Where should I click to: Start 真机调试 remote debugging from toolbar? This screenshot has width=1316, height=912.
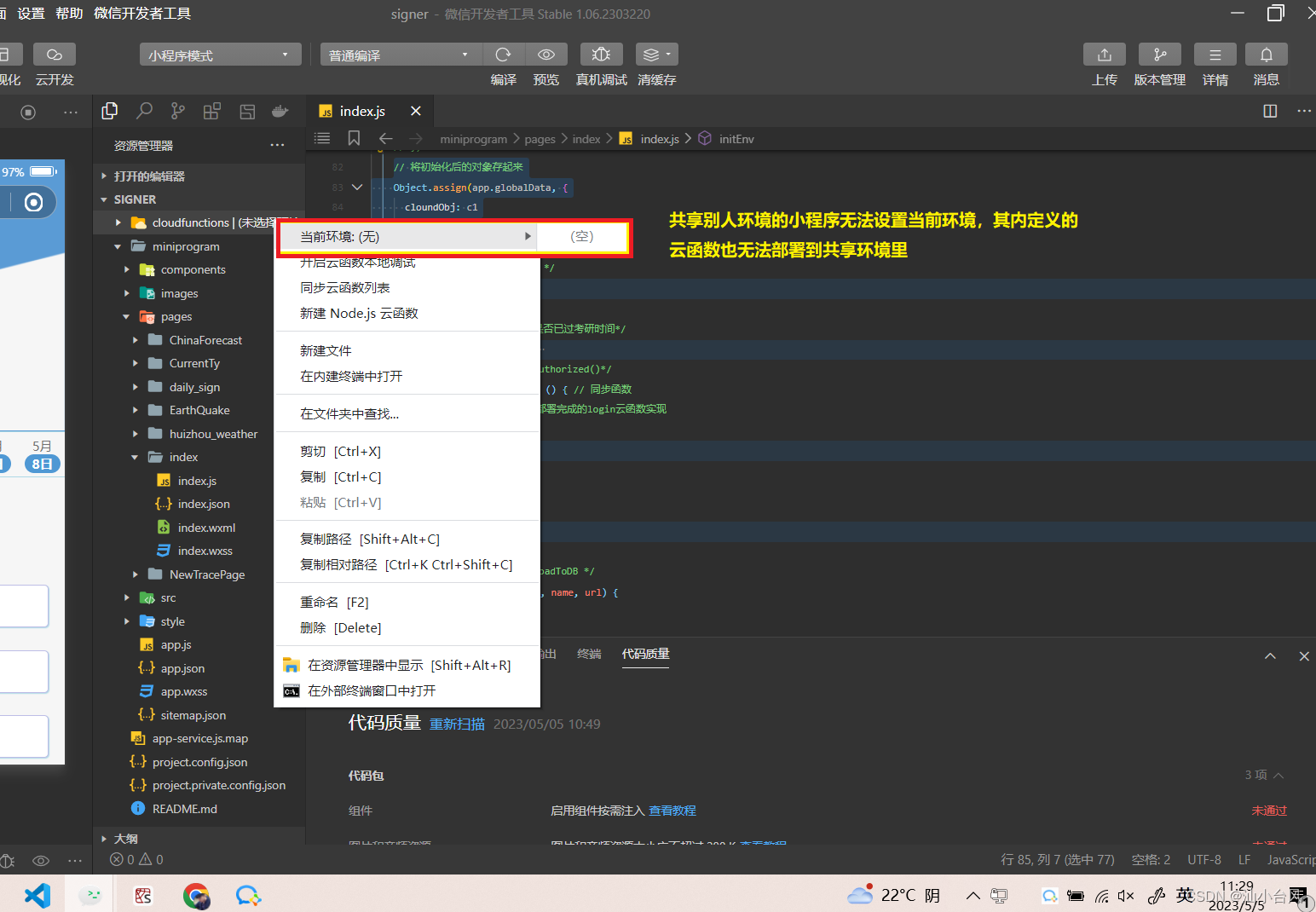(x=601, y=54)
